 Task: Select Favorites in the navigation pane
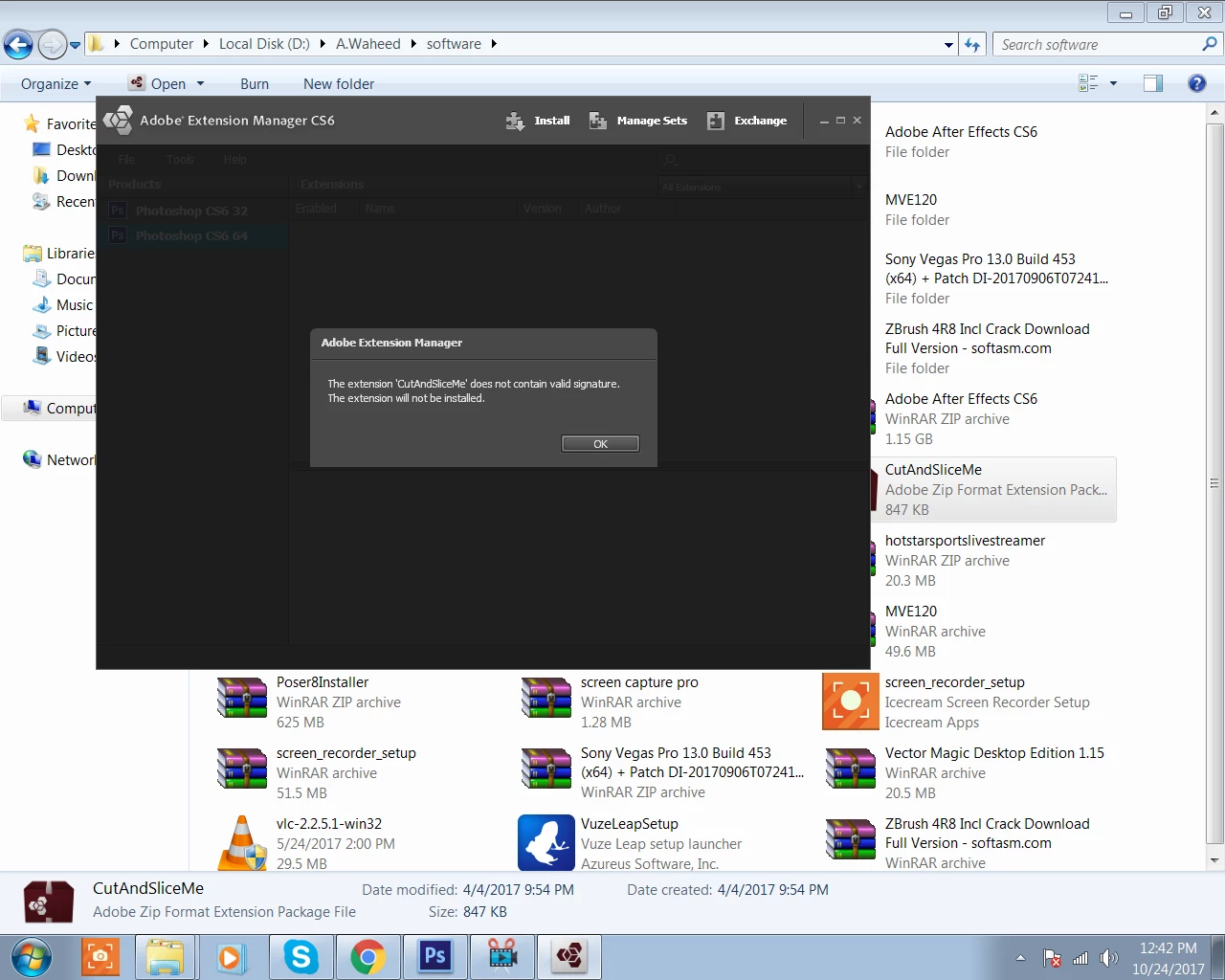tap(59, 124)
